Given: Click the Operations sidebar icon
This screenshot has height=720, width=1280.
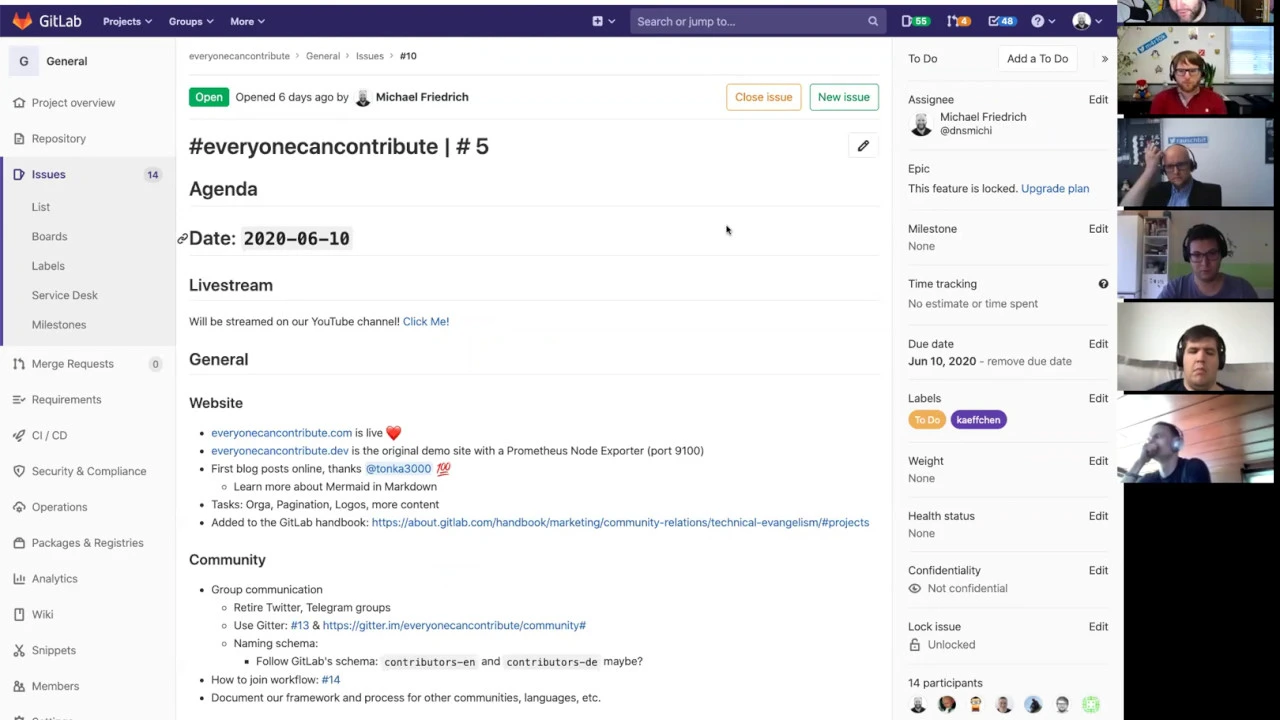Looking at the screenshot, I should [x=18, y=507].
